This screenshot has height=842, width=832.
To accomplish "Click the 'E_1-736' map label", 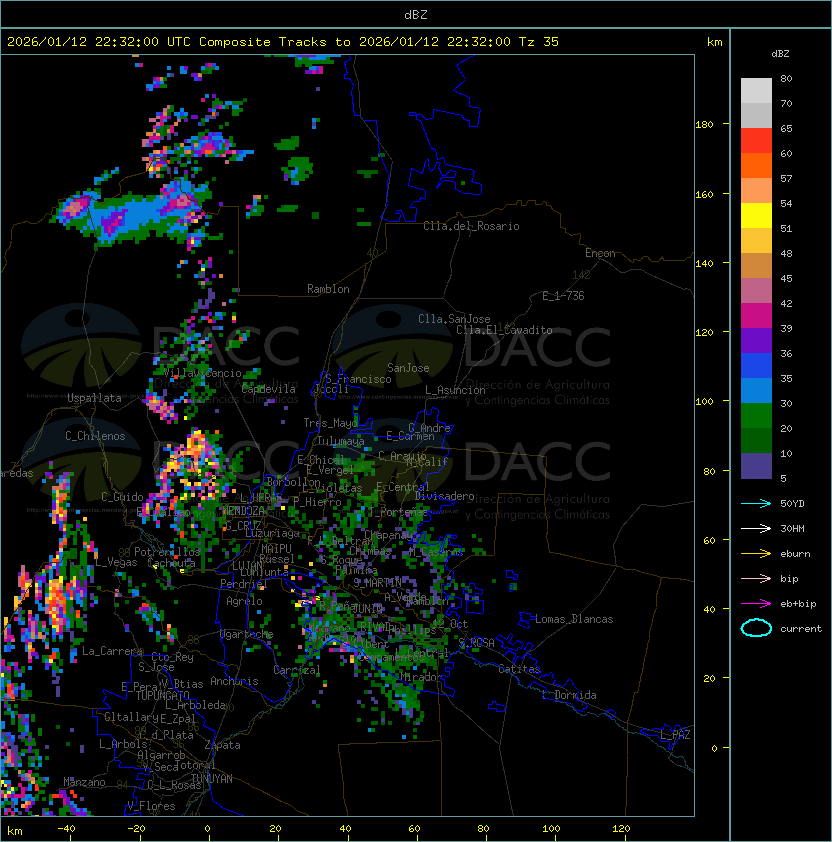I will (563, 296).
